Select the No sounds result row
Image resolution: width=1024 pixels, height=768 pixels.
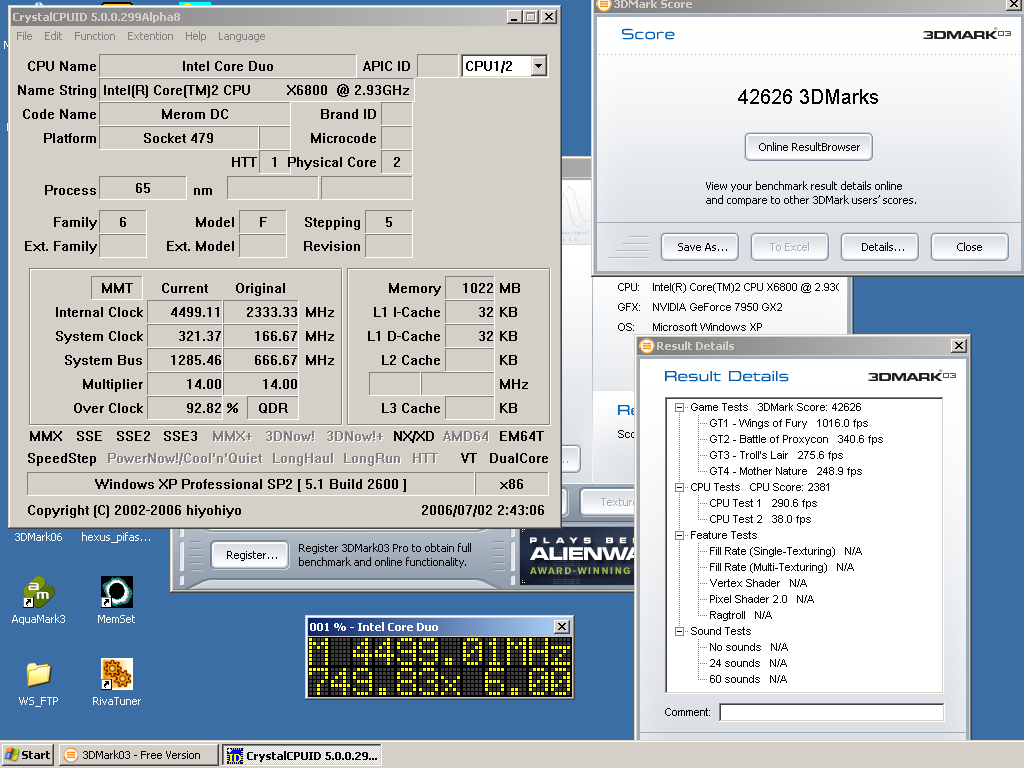748,647
